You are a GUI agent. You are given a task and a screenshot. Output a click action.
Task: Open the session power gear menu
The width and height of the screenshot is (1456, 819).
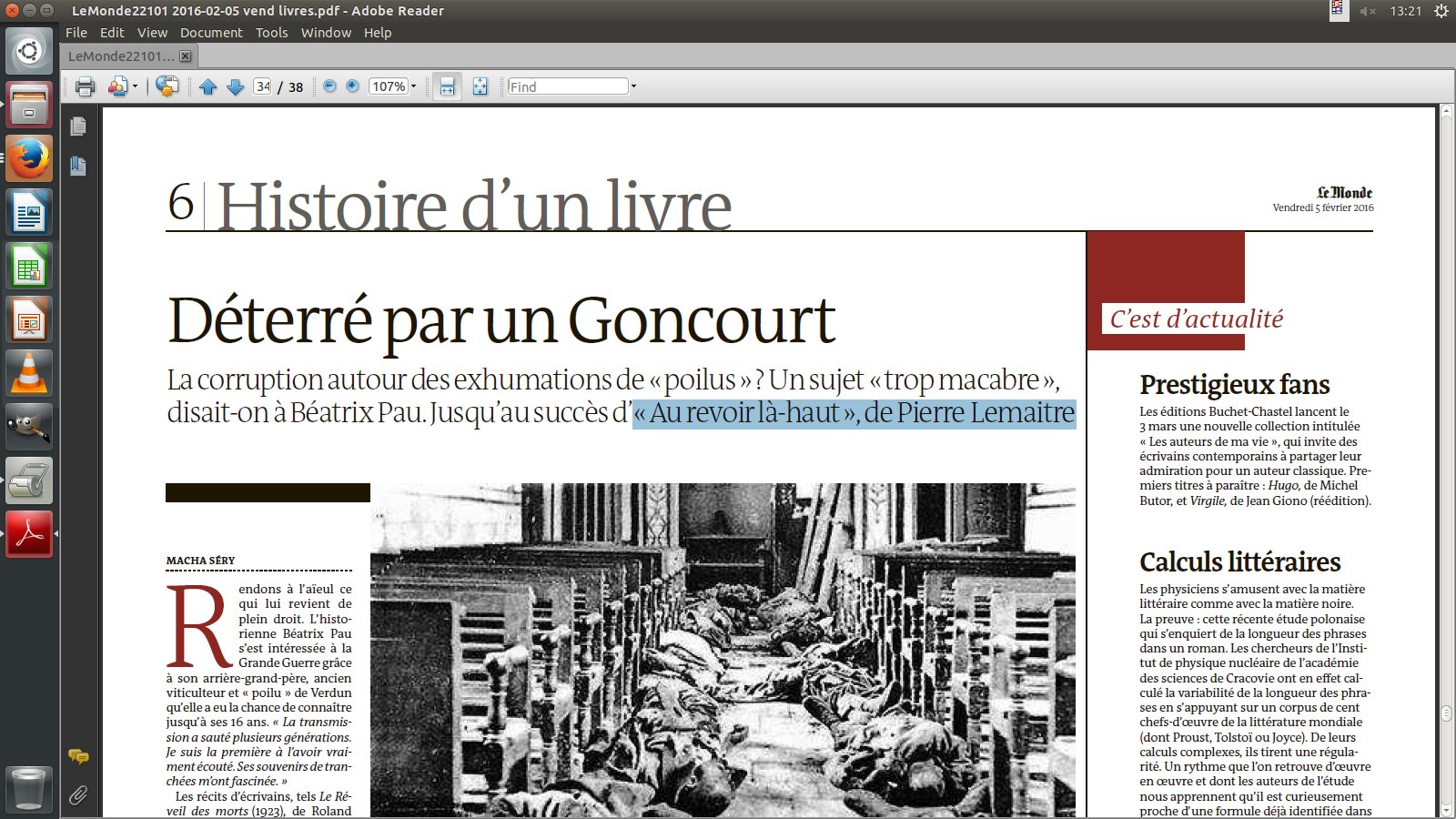point(1441,11)
